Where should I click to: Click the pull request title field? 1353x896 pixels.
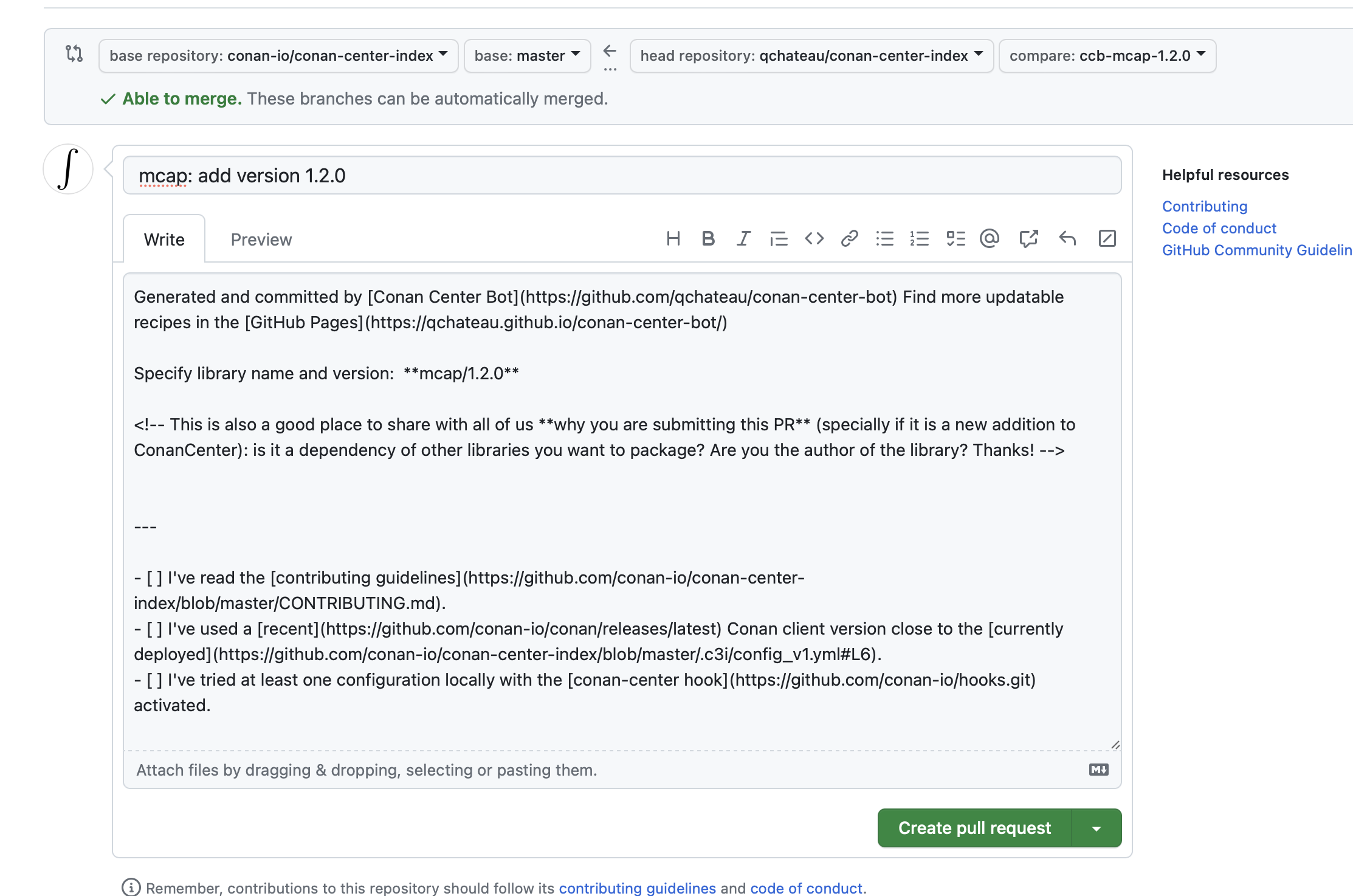(621, 175)
